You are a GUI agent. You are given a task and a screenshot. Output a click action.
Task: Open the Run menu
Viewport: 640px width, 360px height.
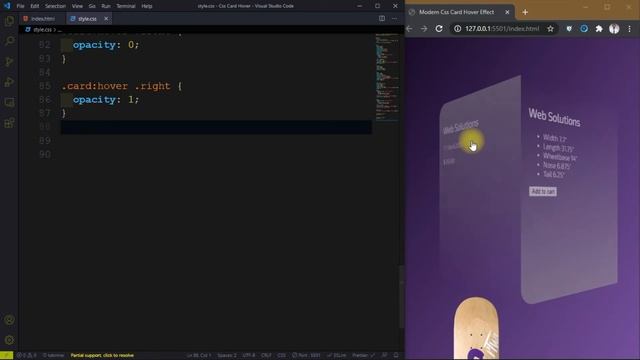[106, 6]
